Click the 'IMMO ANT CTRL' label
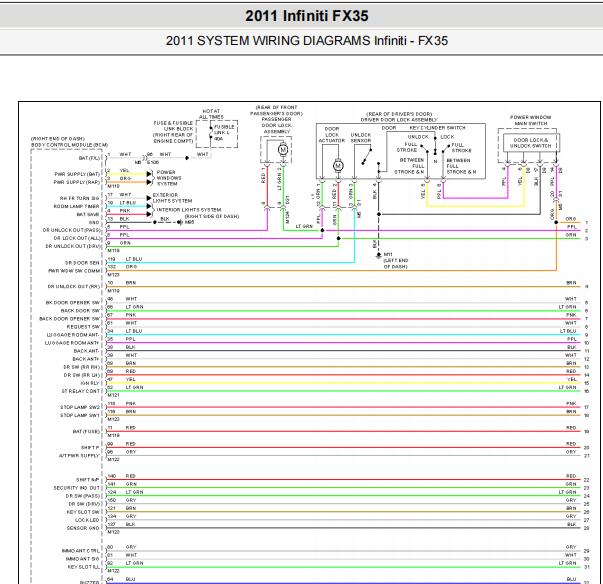The height and width of the screenshot is (584, 603). [80, 551]
